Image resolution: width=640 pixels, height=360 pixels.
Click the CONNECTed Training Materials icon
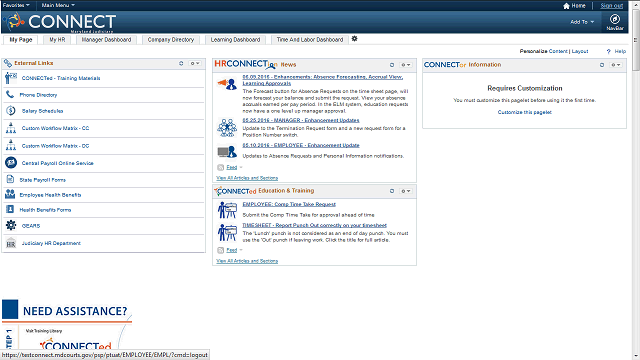pyautogui.click(x=11, y=78)
